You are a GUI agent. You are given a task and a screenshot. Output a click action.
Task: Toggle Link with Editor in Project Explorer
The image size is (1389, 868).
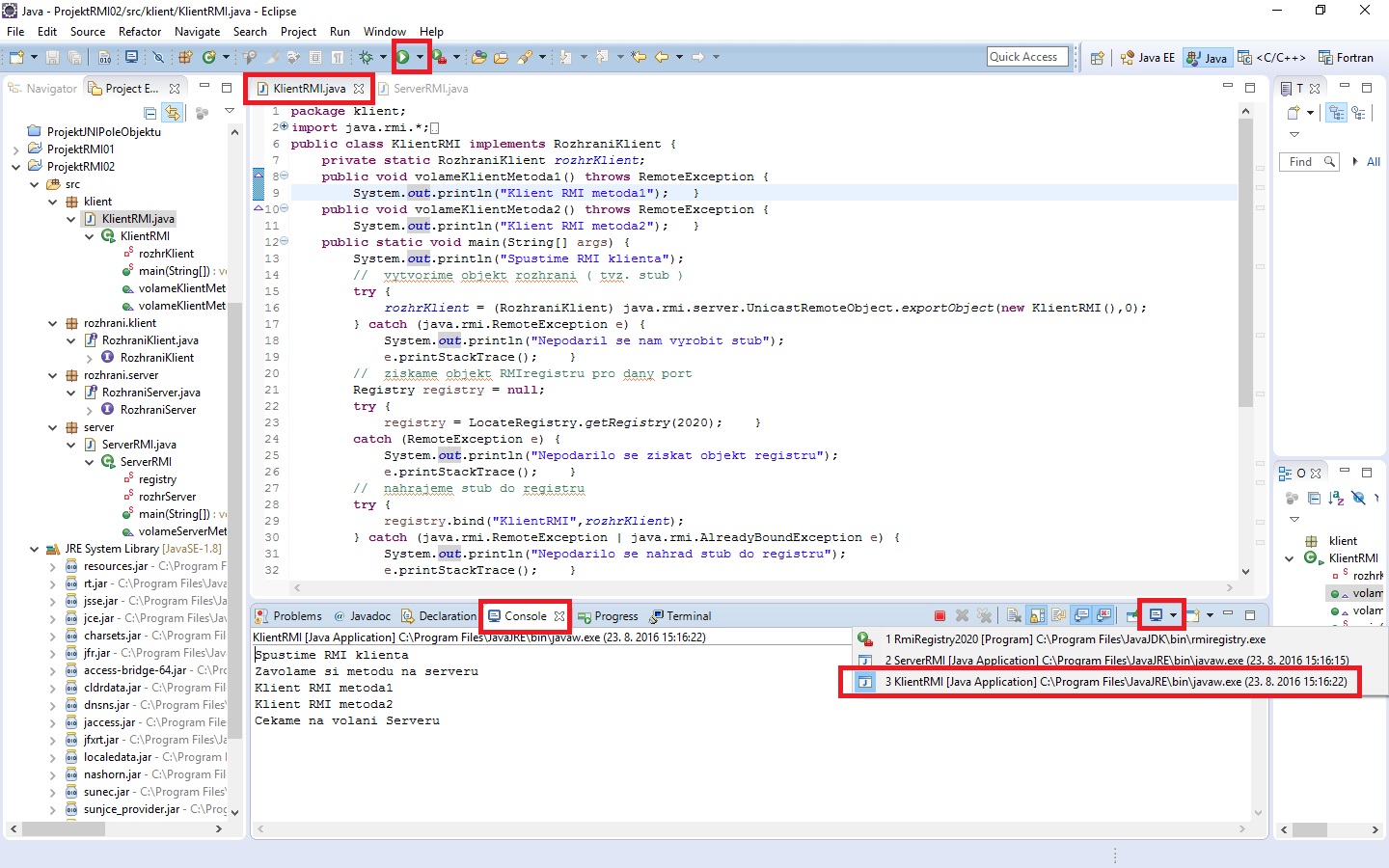tap(172, 113)
